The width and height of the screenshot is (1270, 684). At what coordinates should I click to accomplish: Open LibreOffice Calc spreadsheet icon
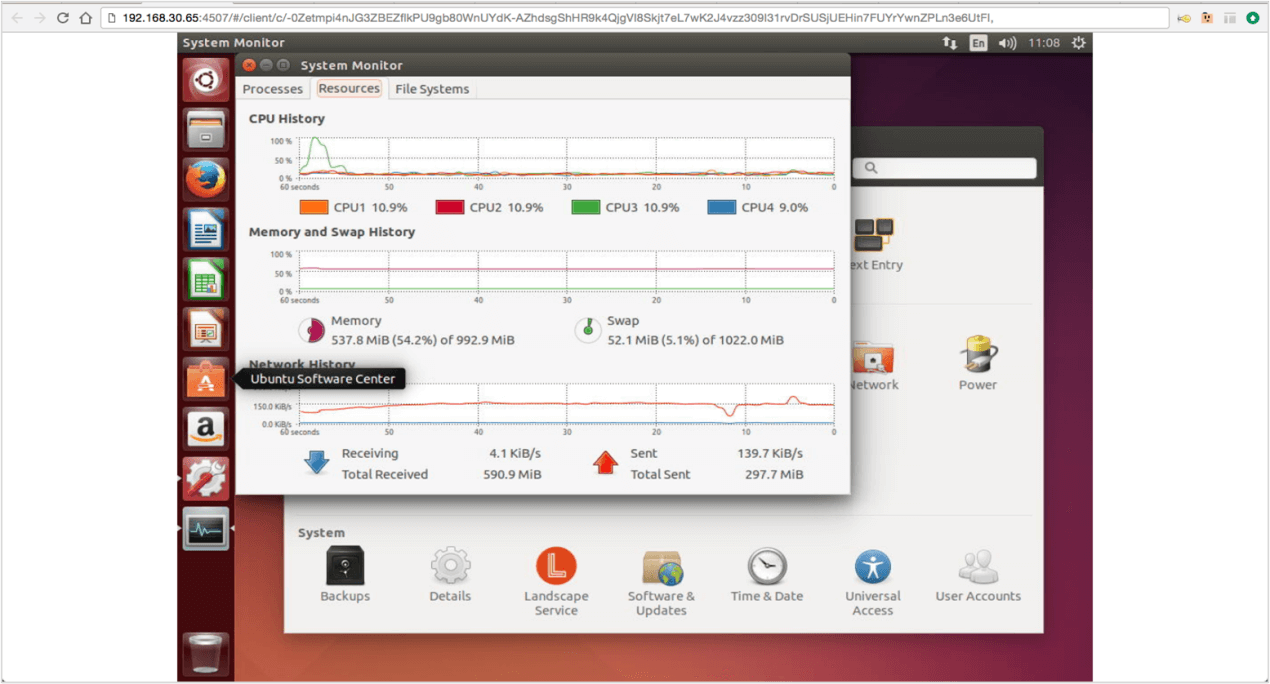coord(205,281)
